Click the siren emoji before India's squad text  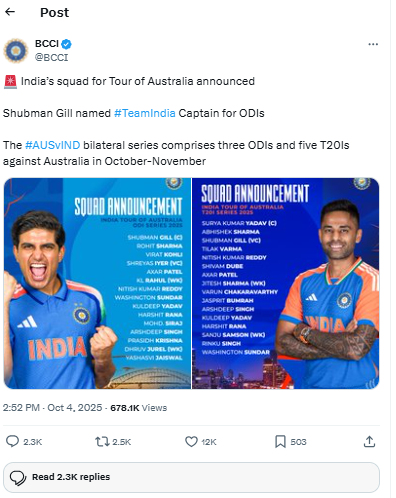point(10,82)
